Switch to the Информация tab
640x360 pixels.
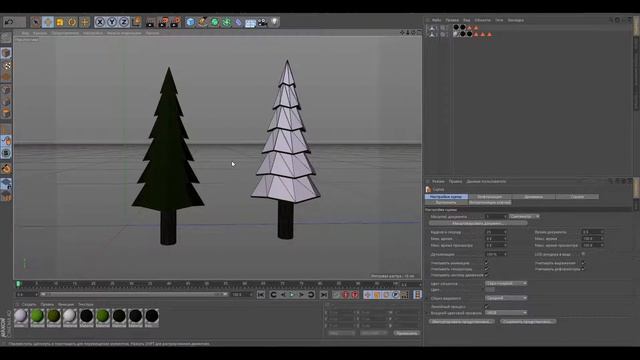point(490,197)
